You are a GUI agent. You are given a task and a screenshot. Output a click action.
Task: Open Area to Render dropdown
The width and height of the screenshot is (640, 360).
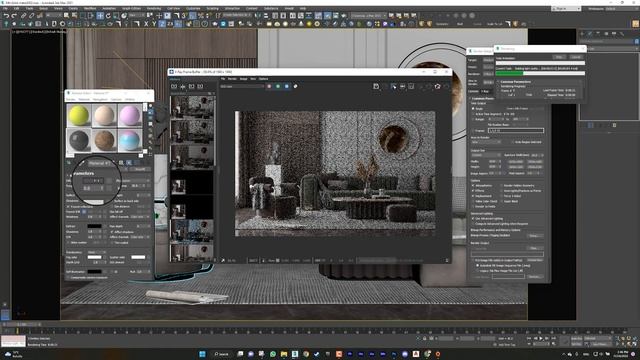click(486, 142)
